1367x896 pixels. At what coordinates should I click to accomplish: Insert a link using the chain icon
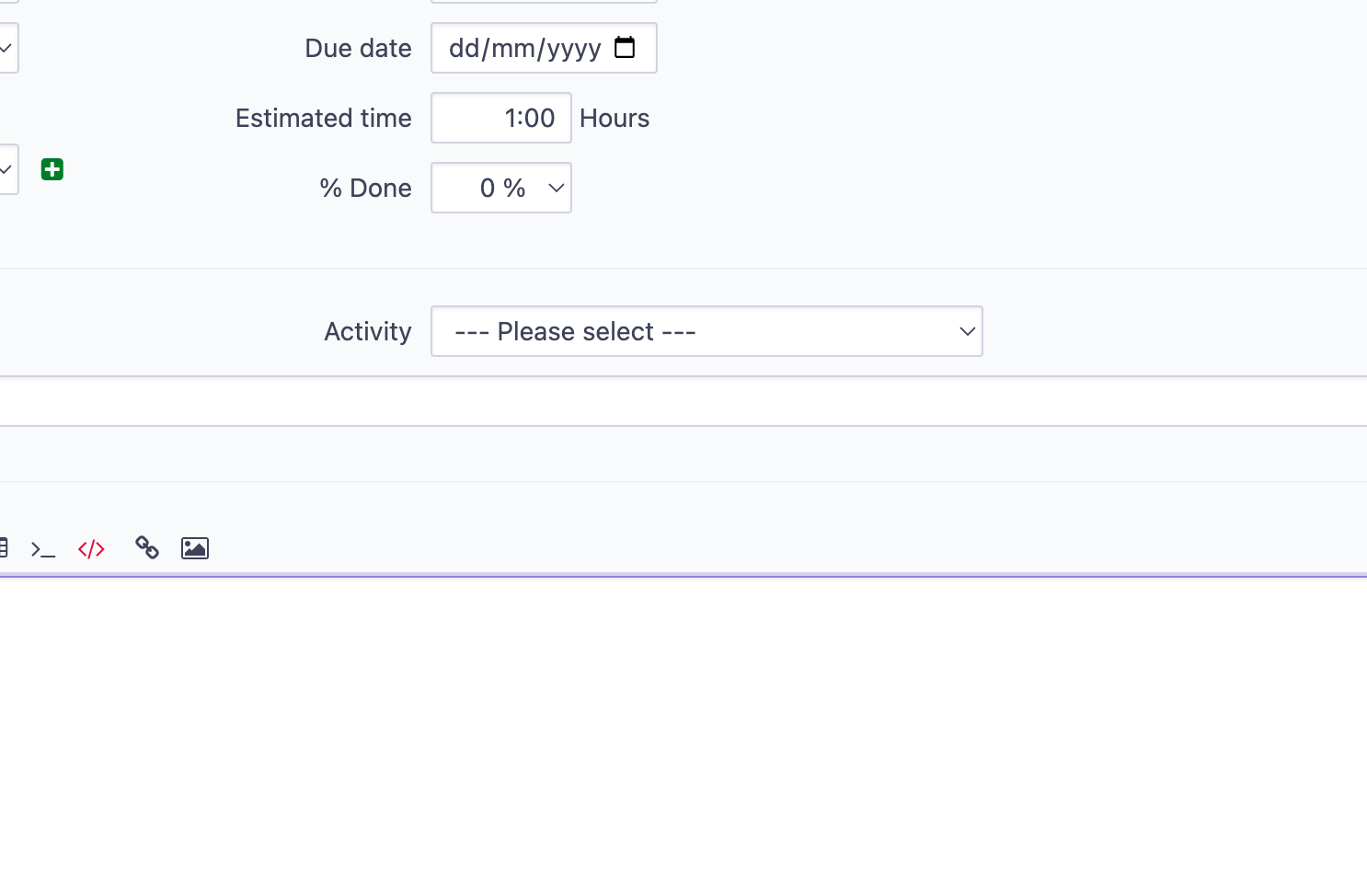point(147,548)
